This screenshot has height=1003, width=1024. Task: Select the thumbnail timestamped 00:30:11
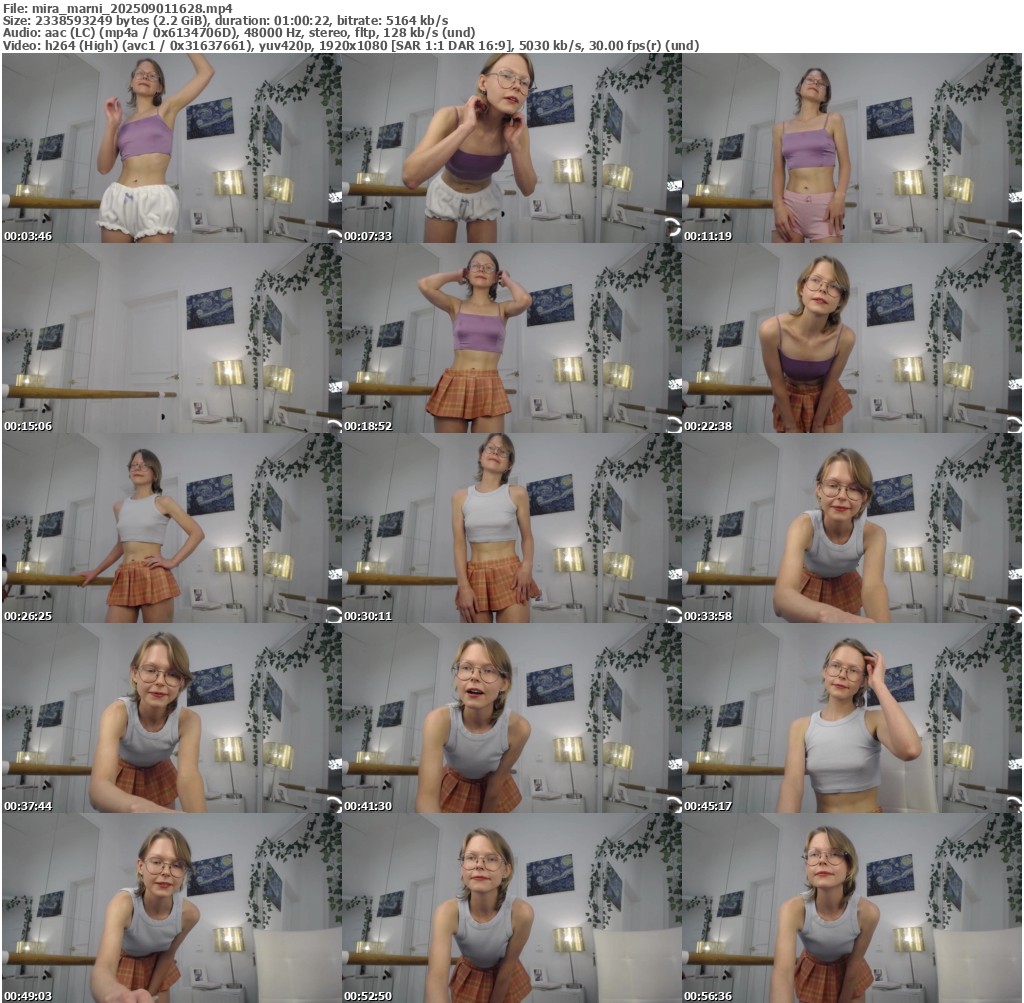point(512,528)
